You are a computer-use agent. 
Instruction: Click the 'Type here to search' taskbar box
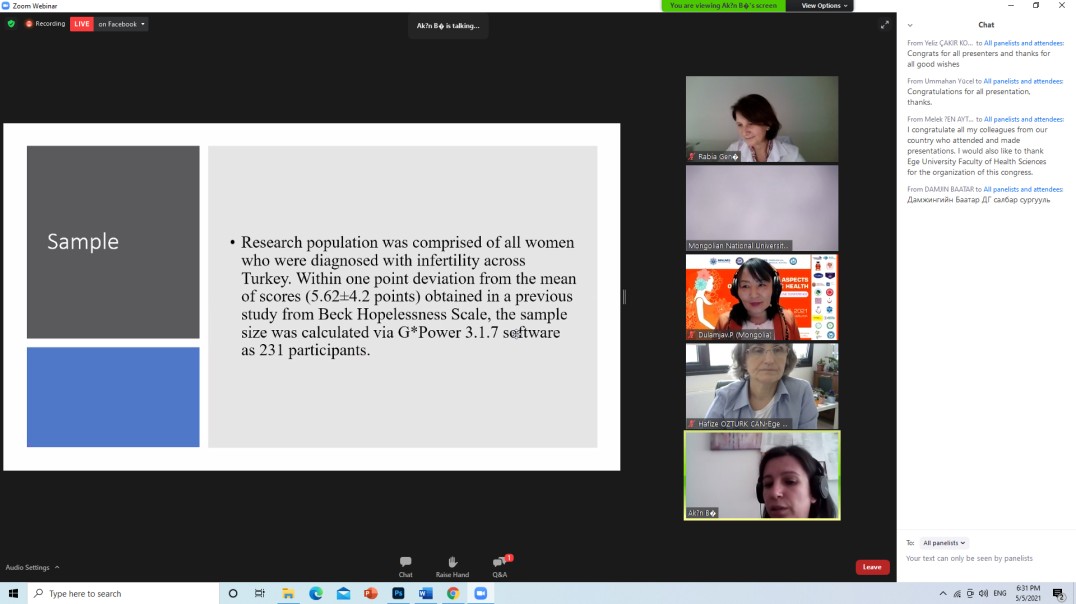[124, 593]
